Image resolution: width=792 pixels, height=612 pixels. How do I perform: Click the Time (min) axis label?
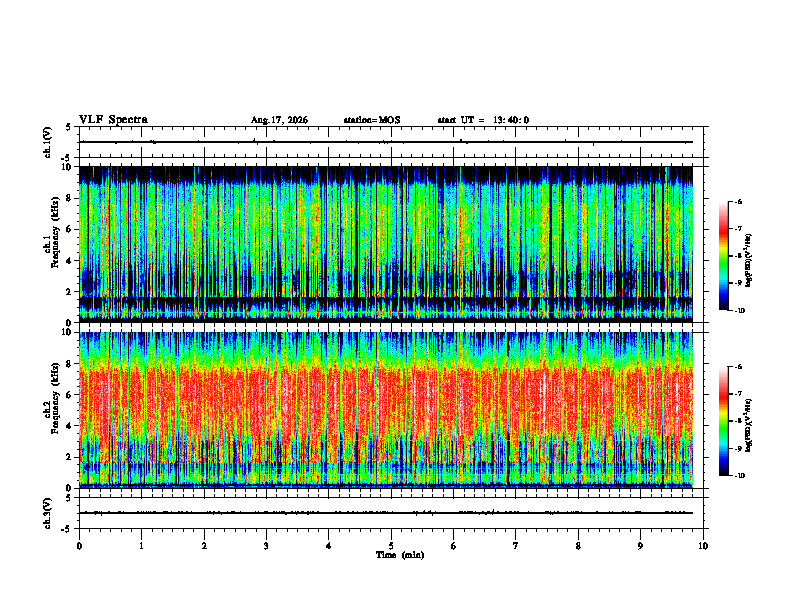[x=400, y=555]
